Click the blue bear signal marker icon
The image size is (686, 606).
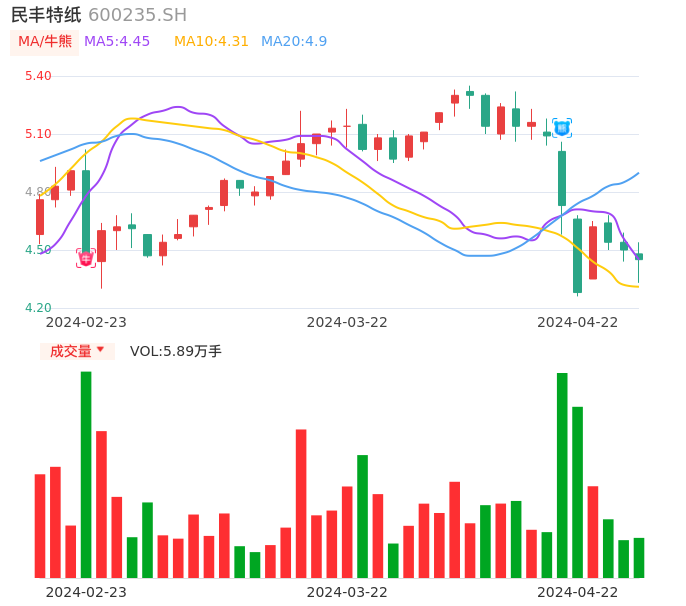coord(562,128)
